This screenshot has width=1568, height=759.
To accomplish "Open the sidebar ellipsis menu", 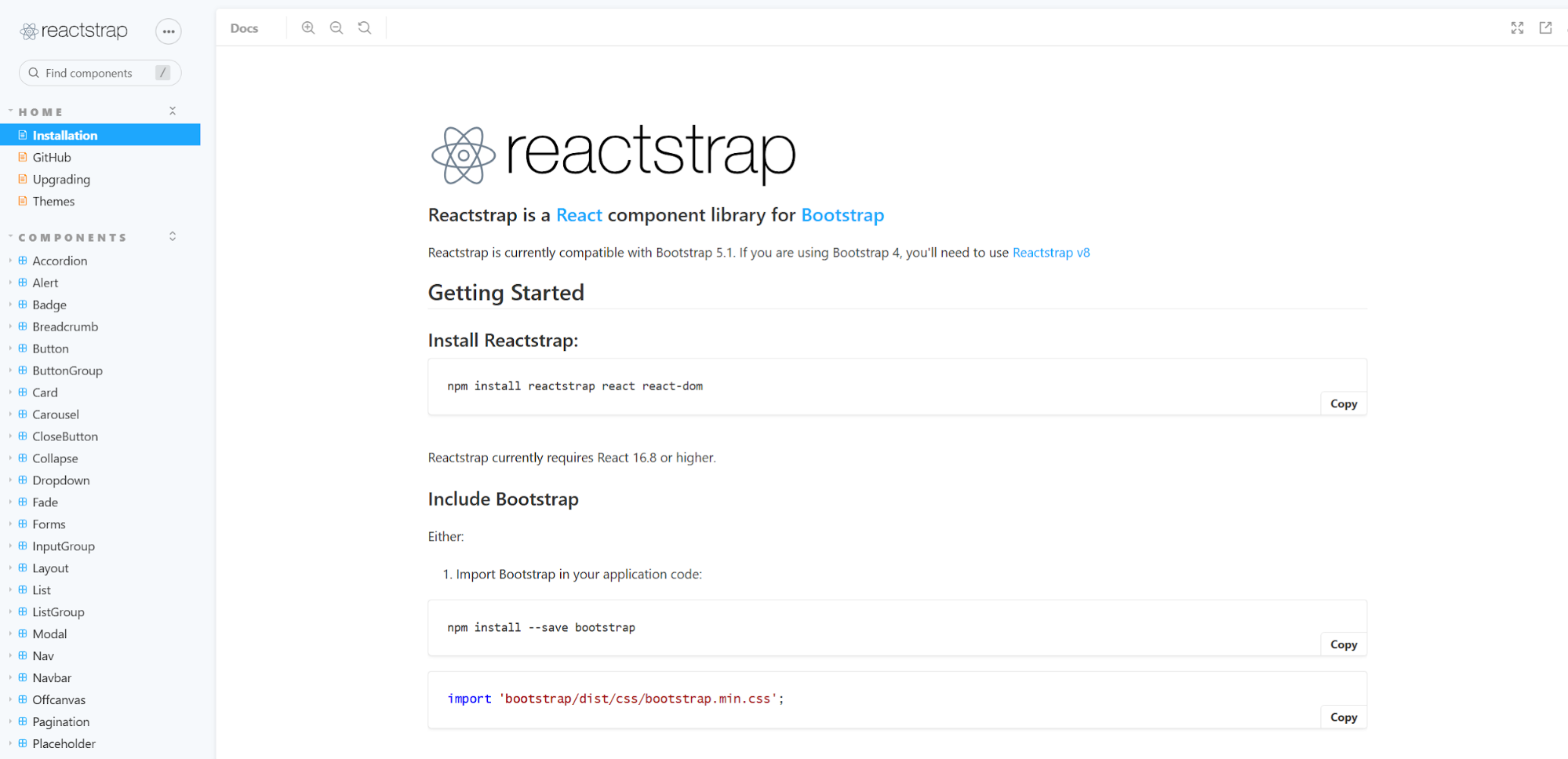I will click(x=168, y=31).
